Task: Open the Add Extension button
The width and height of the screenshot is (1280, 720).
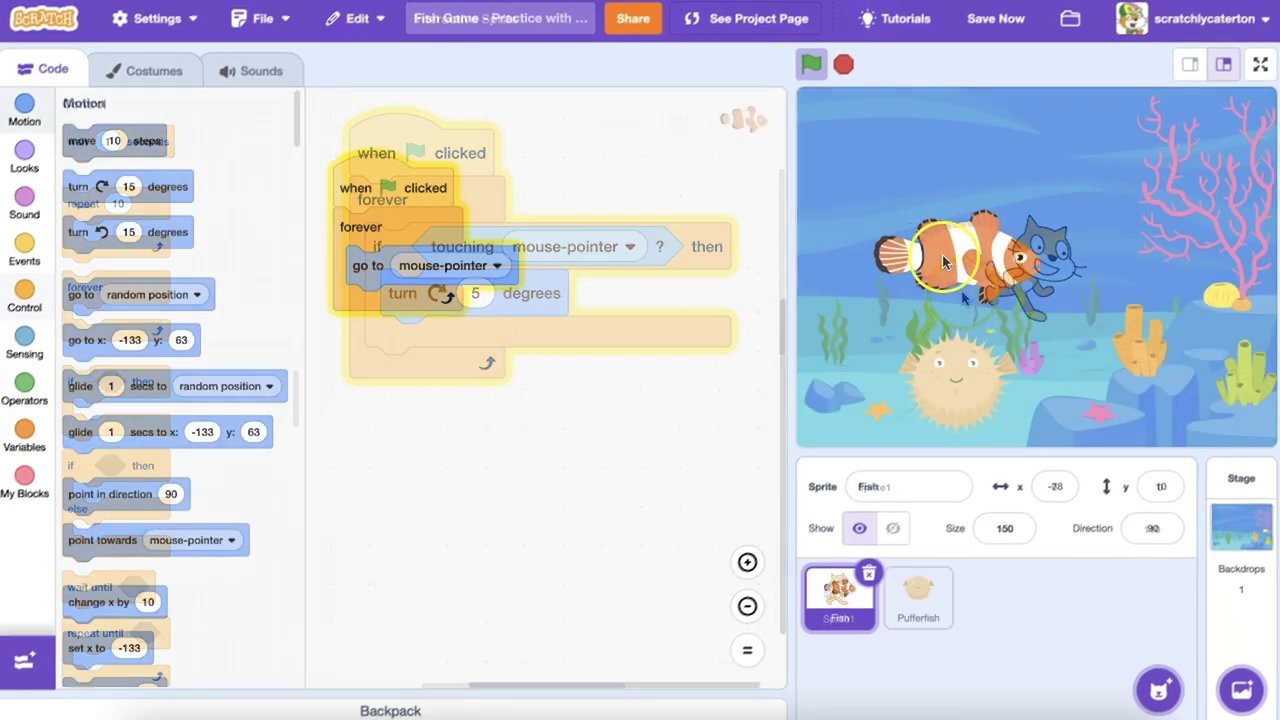Action: click(27, 661)
